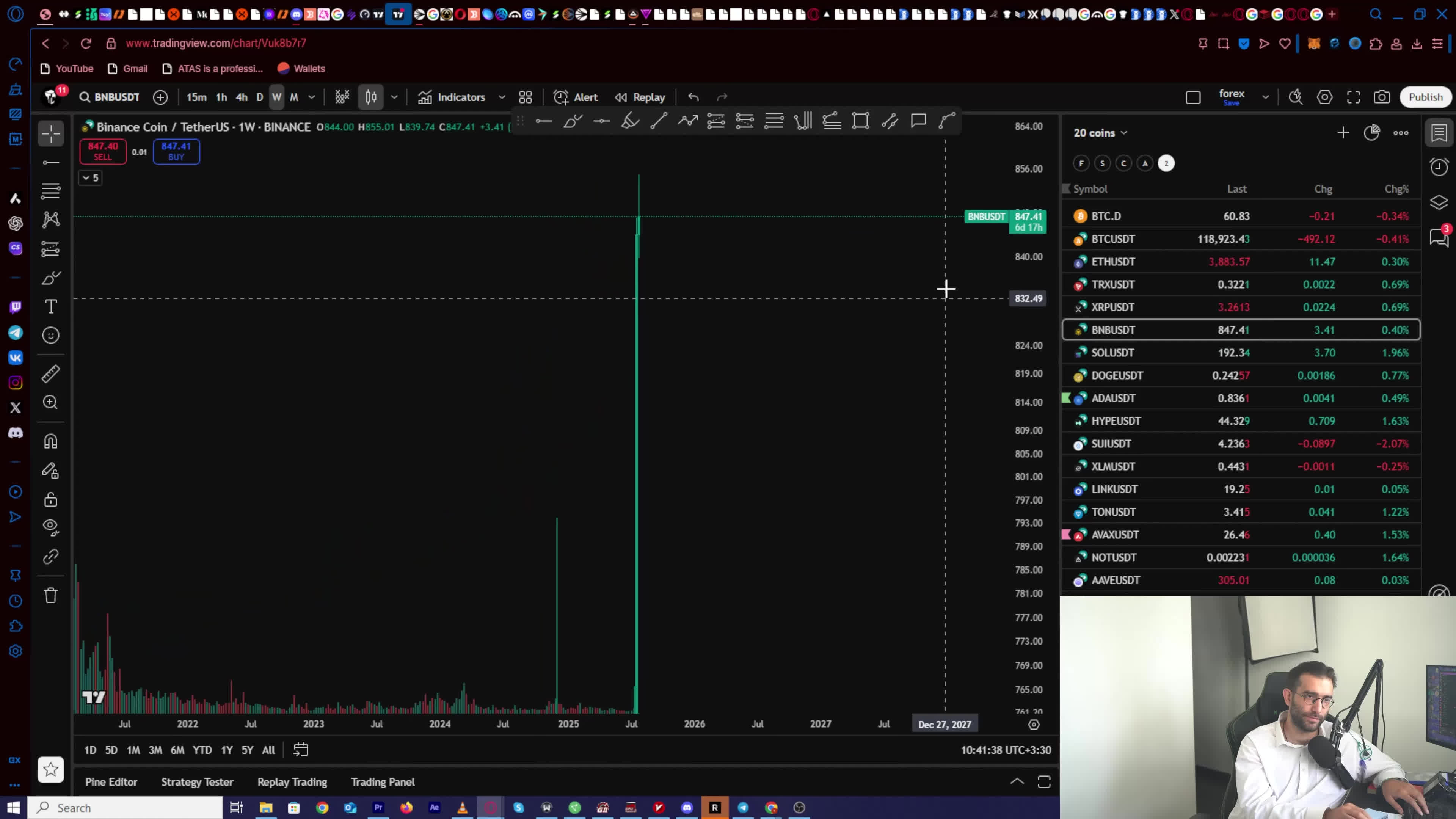
Task: Open the forecasting and measurement tools
Action: pyautogui.click(x=51, y=249)
